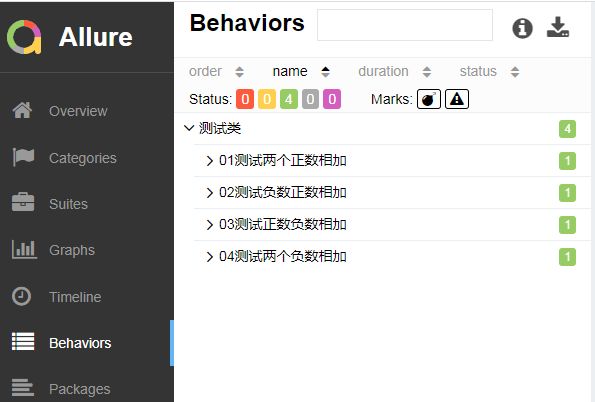Select the 02测试负数正数相加 story text
Viewport: 595px width, 402px height.
pos(283,192)
